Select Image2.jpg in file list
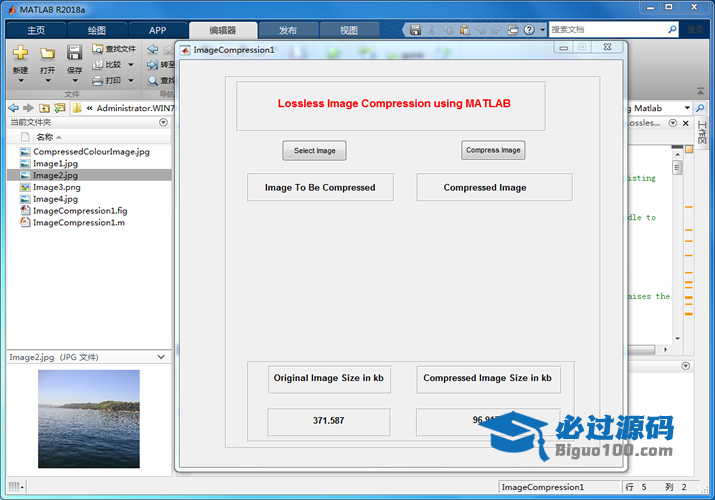715x500 pixels. click(89, 175)
